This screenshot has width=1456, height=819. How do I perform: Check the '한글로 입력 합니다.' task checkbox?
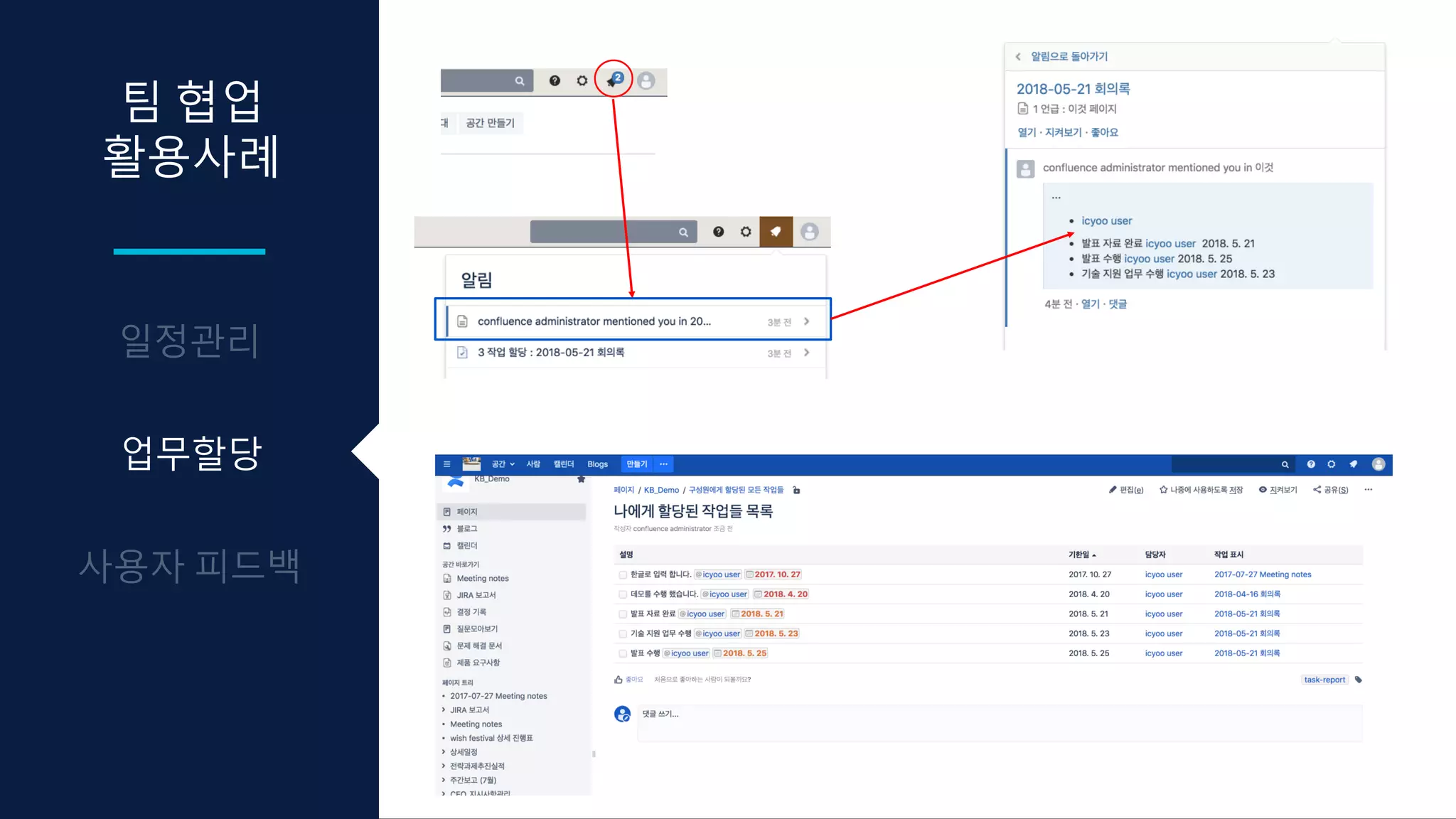point(623,574)
